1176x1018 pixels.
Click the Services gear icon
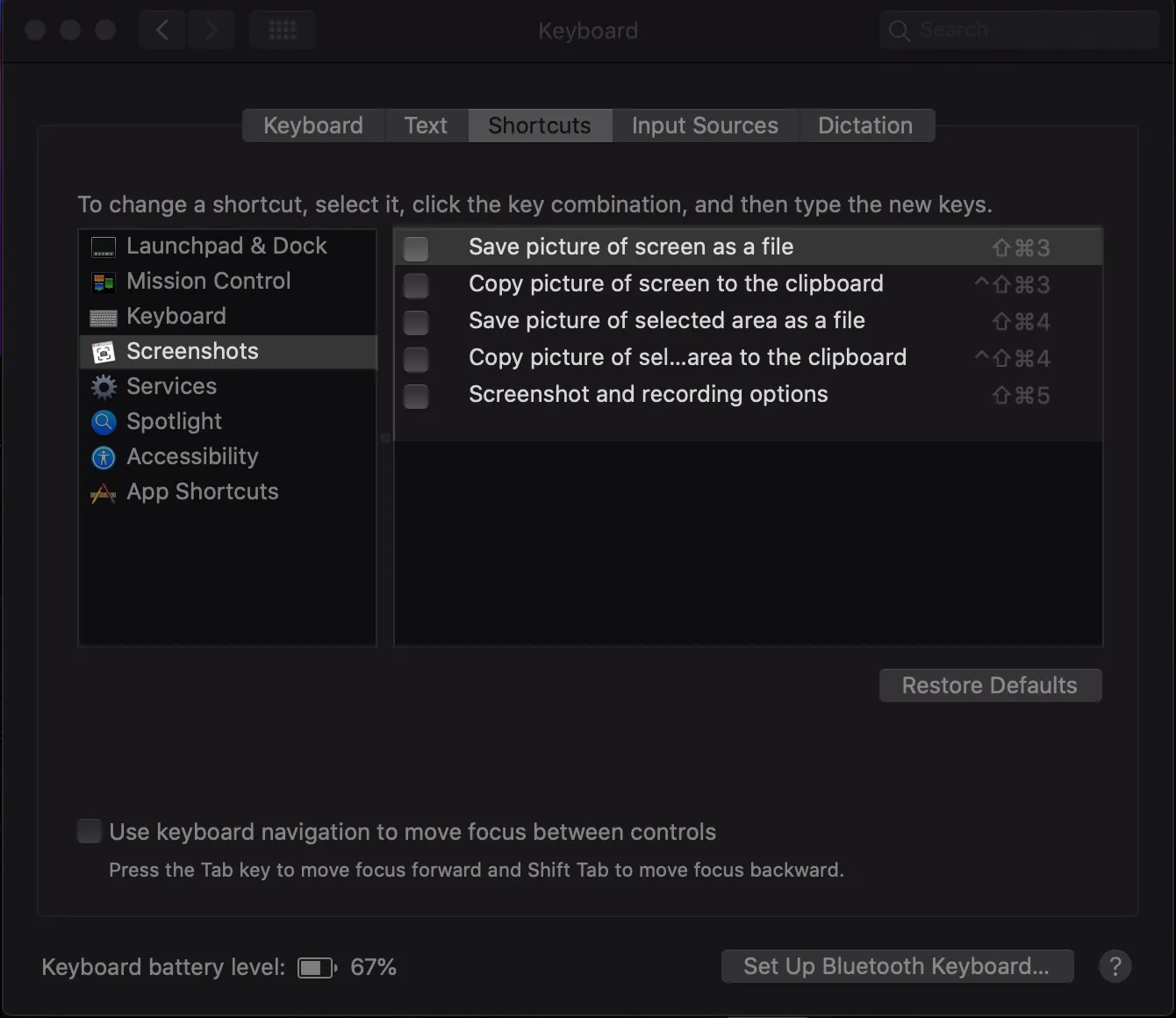coord(104,387)
